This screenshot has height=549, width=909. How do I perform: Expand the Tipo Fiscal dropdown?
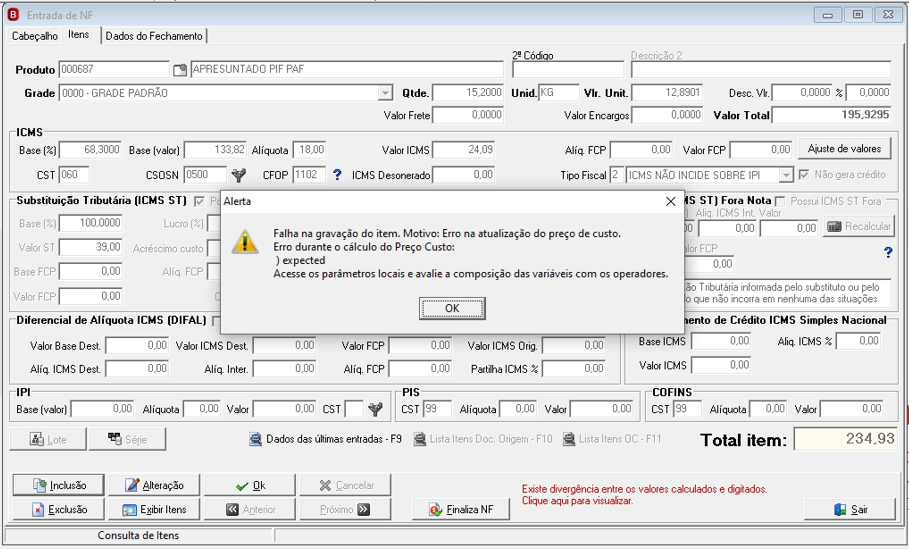tap(786, 175)
